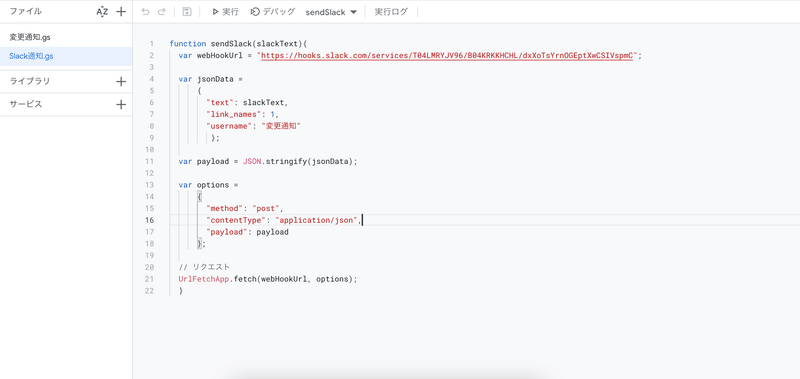Click line number 16 in the gutter
The image size is (800, 379).
(149, 220)
